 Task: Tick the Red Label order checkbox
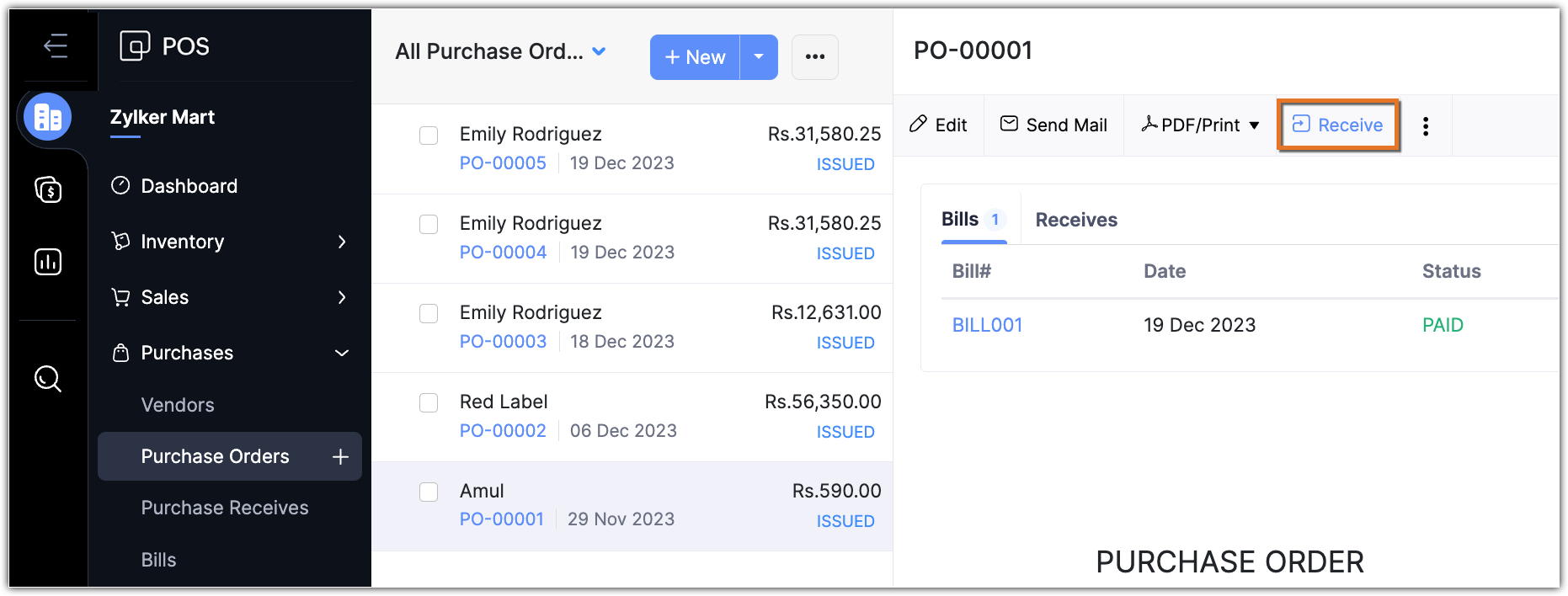coord(429,403)
